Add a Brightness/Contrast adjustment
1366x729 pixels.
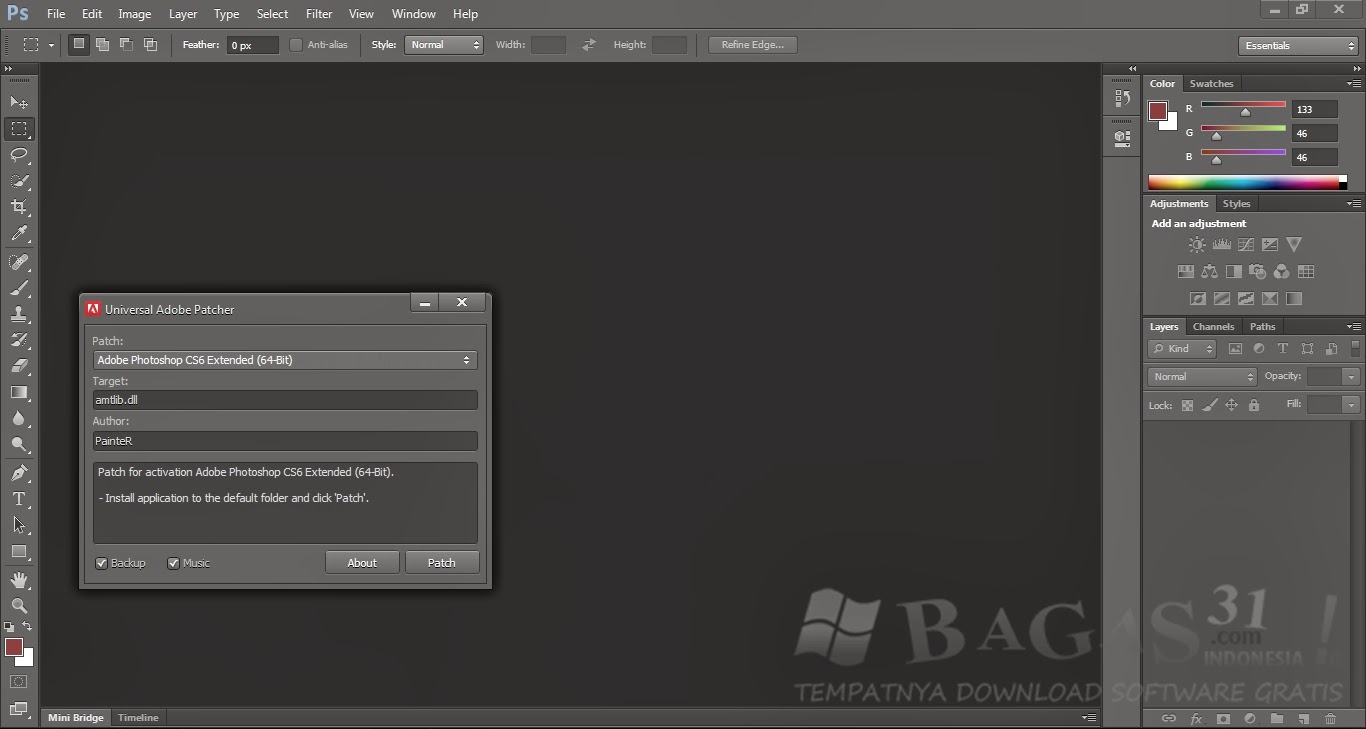(1197, 244)
